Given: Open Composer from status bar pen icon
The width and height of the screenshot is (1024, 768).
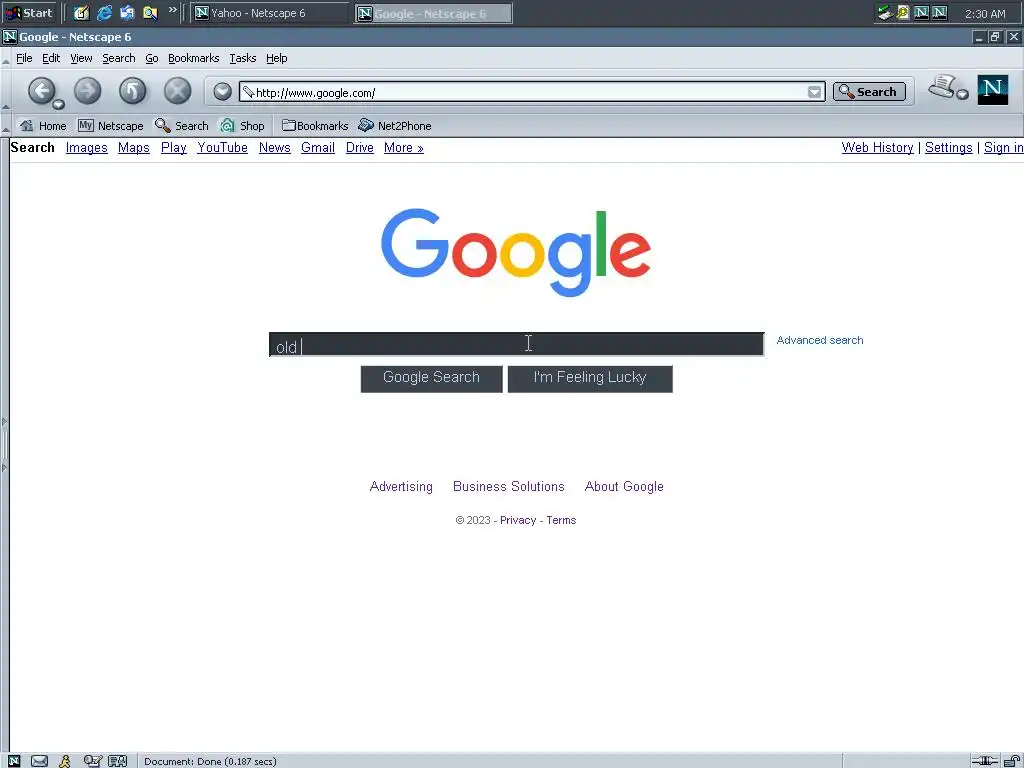Looking at the screenshot, I should pos(92,761).
